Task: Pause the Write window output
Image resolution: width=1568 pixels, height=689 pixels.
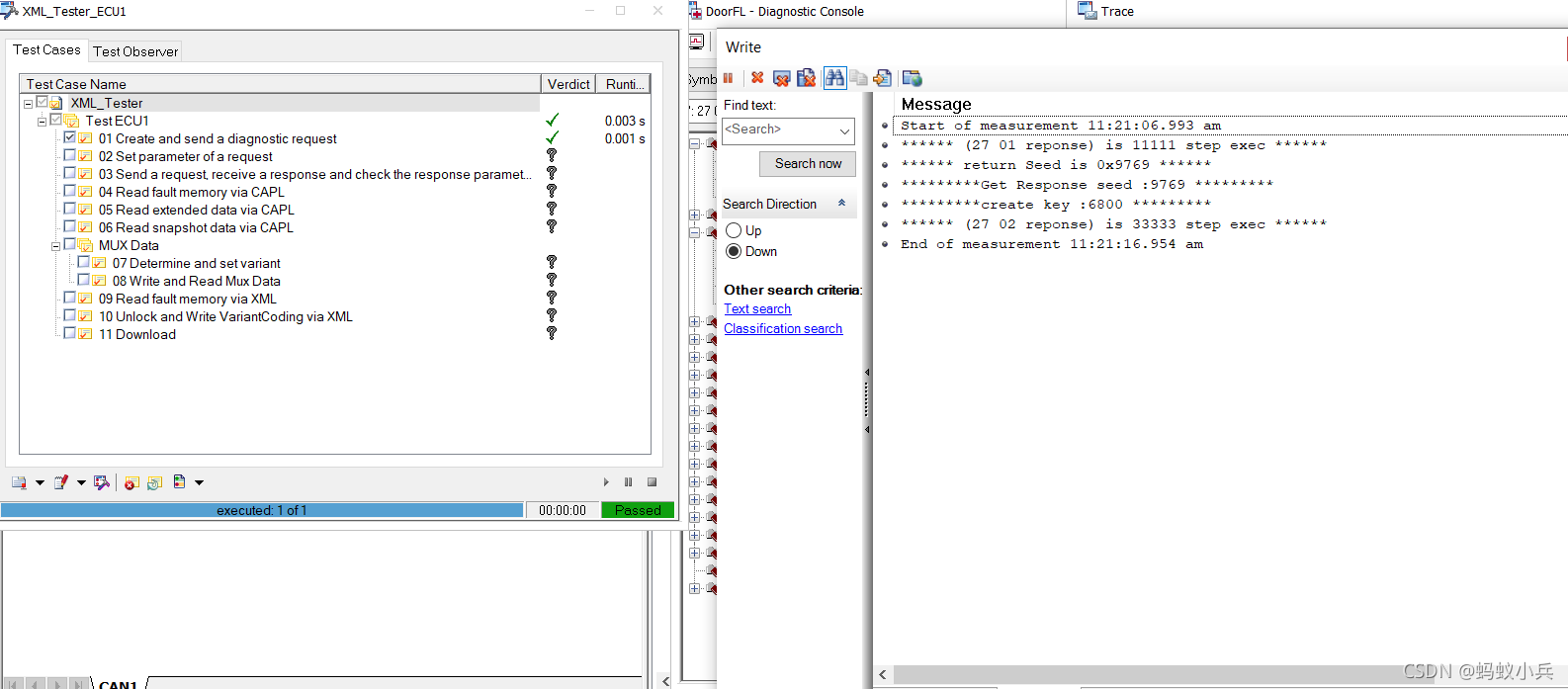Action: [729, 78]
